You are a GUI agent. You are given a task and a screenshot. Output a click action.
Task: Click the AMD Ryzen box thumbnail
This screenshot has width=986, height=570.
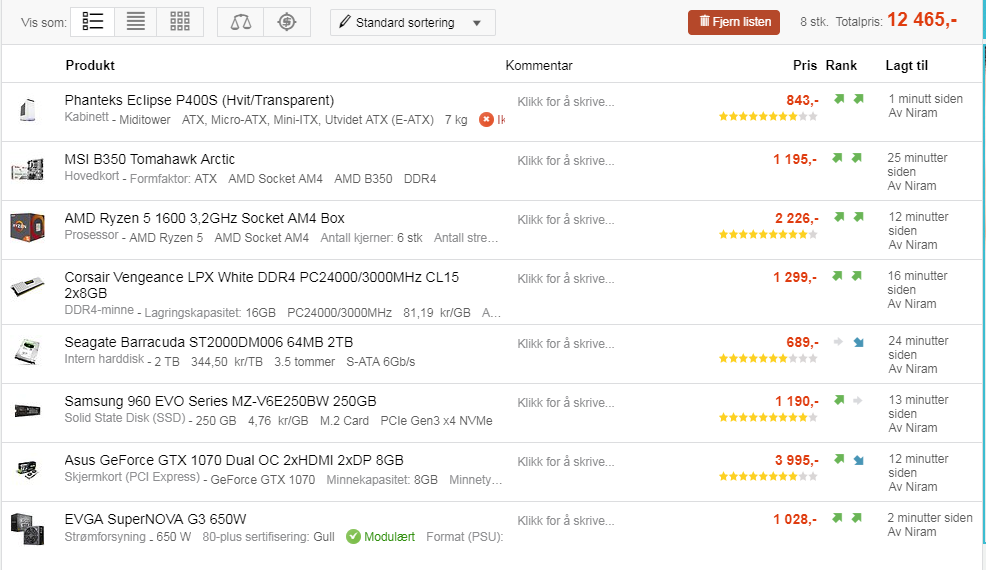27,227
